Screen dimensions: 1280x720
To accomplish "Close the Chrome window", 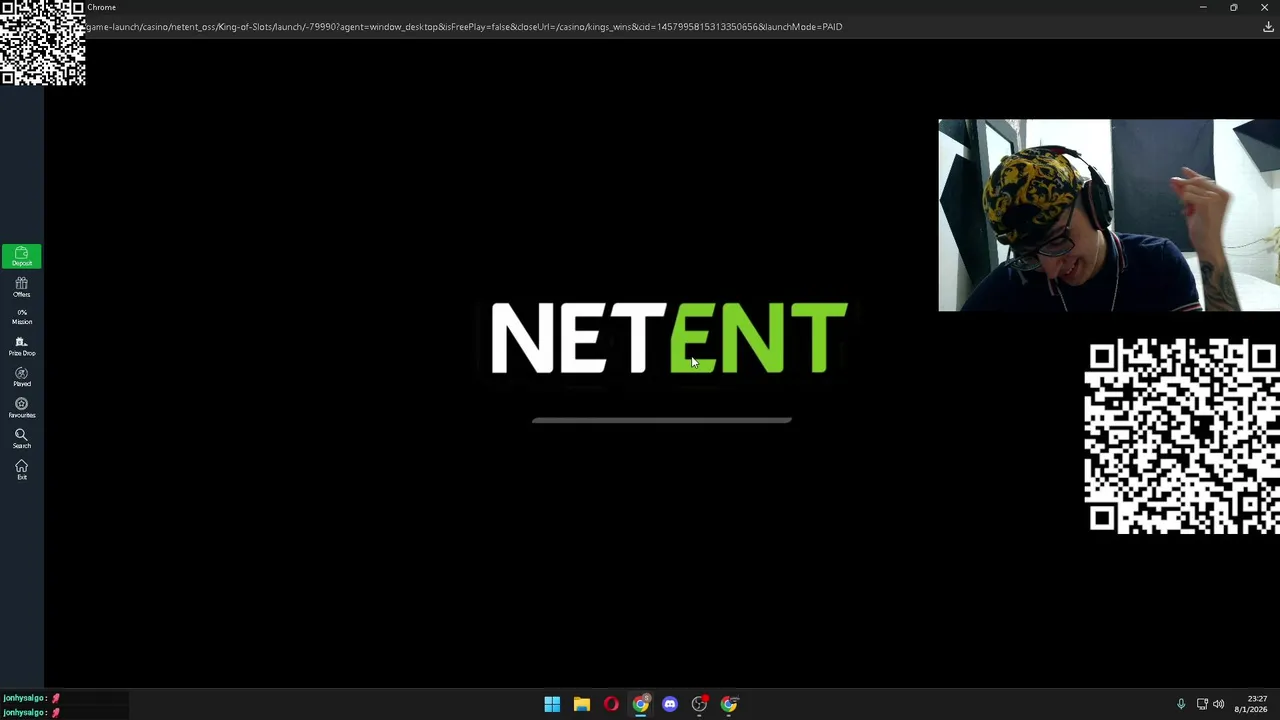I will pyautogui.click(x=1264, y=7).
